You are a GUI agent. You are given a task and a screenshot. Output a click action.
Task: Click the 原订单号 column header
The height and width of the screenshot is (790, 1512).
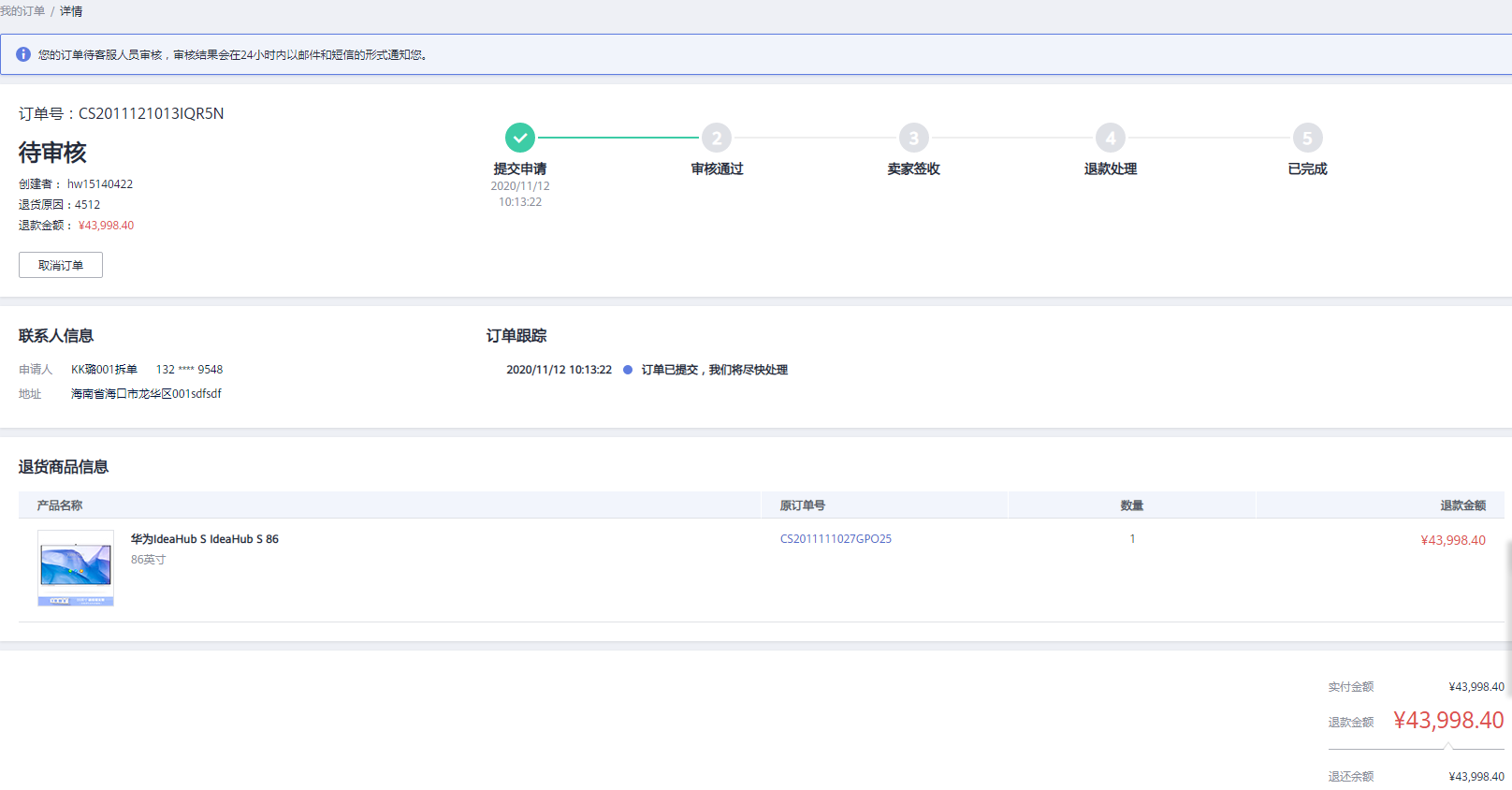click(803, 505)
